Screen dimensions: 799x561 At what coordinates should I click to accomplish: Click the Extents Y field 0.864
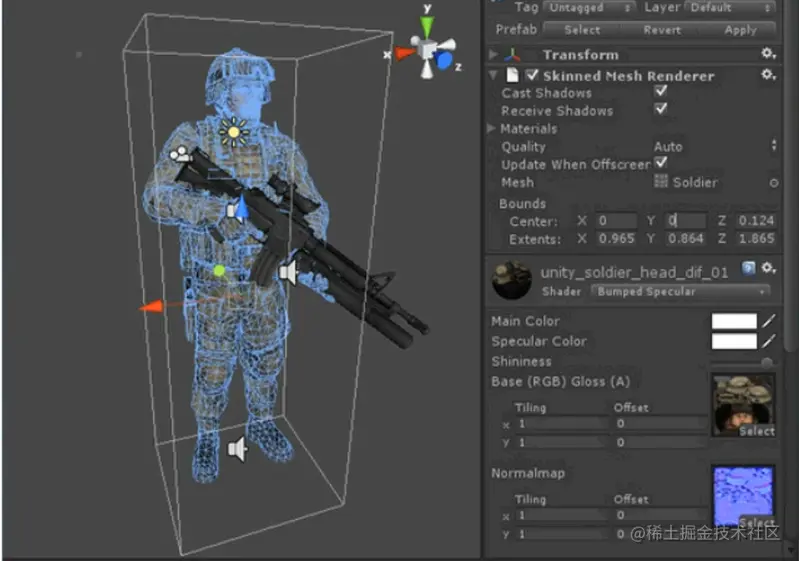(x=685, y=238)
